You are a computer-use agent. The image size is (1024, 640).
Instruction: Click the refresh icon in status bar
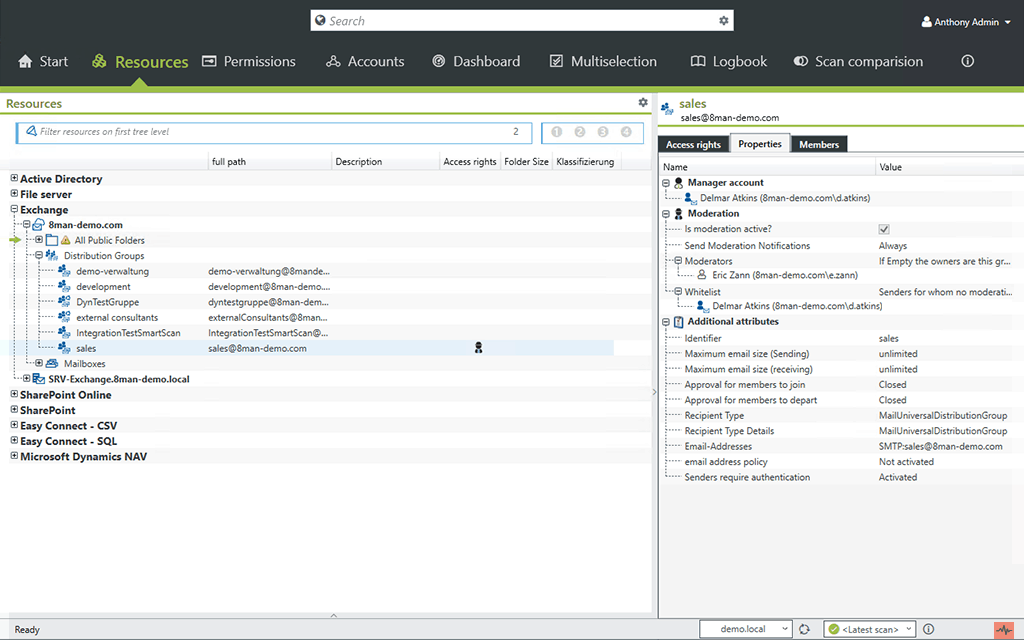[x=804, y=630]
